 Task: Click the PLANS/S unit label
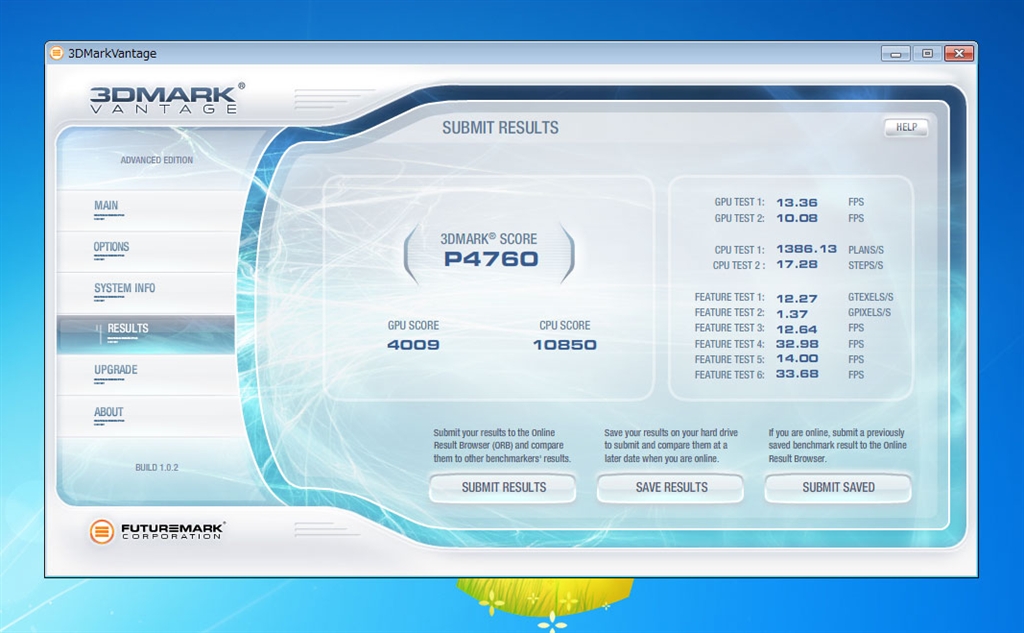tap(866, 250)
